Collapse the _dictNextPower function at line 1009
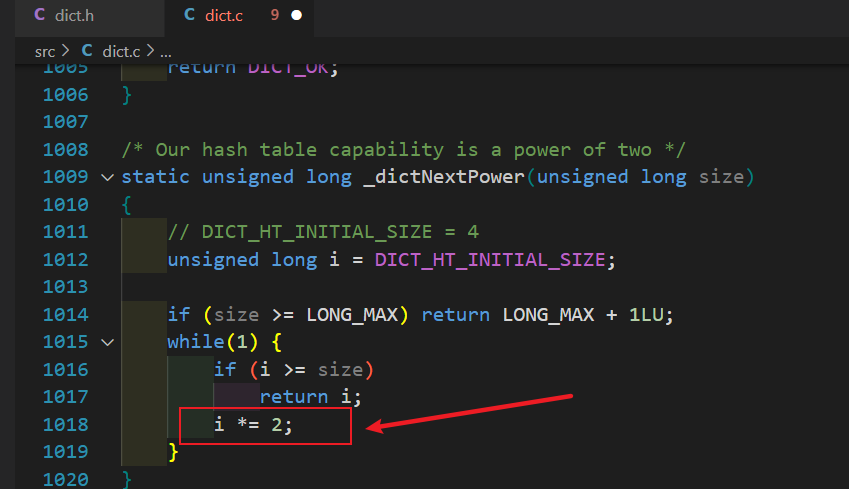Screen dimensions: 849x489 pyautogui.click(x=108, y=178)
